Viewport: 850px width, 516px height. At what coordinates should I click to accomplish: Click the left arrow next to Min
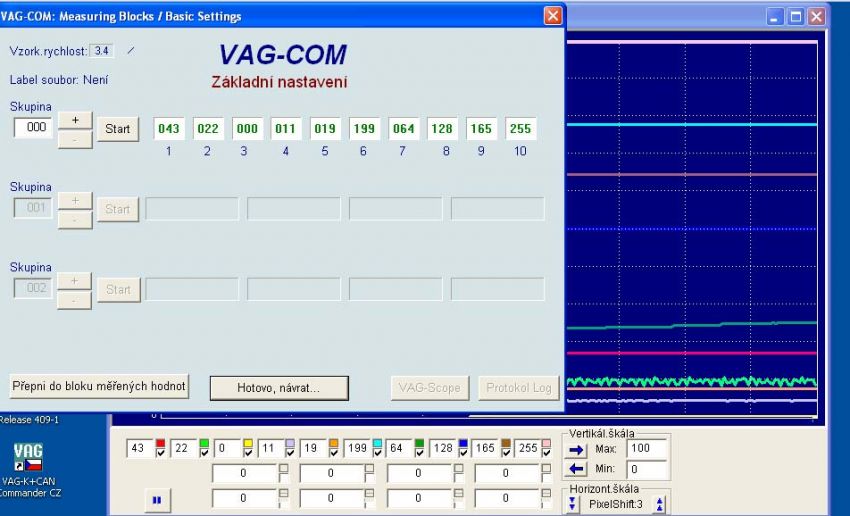(575, 468)
